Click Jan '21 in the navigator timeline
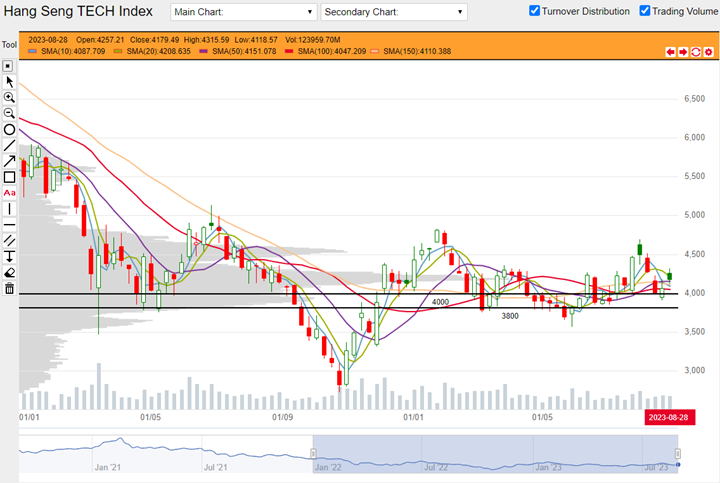Image resolution: width=720 pixels, height=483 pixels. pyautogui.click(x=107, y=467)
